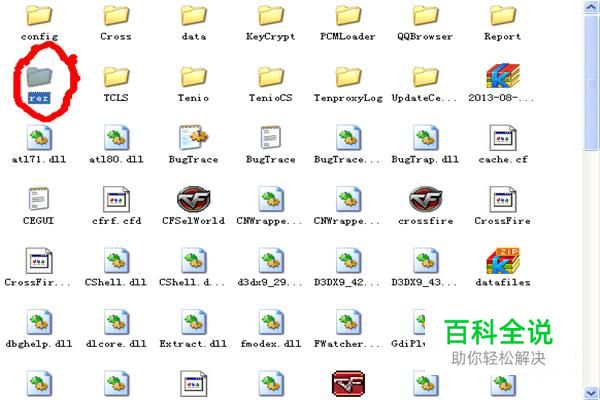600x400 pixels.
Task: Select the unlabeled square red CF icon
Action: (348, 383)
